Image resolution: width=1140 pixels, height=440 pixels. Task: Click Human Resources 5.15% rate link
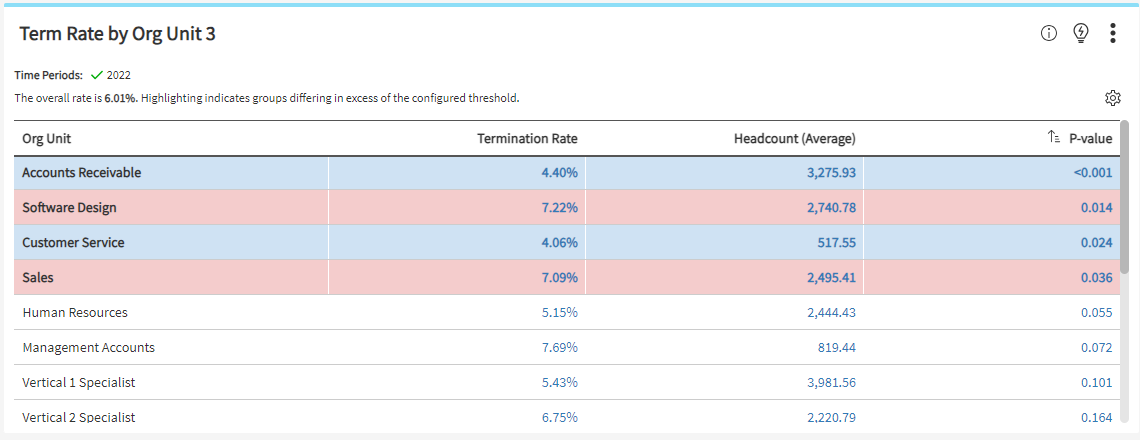tap(559, 313)
